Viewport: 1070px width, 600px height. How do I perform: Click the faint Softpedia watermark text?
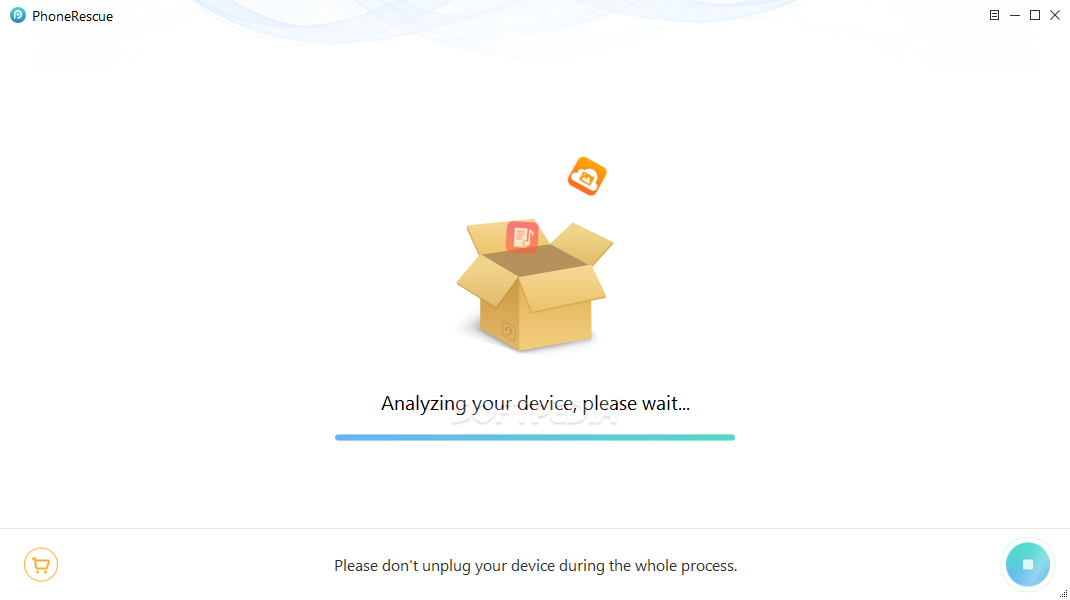point(534,416)
